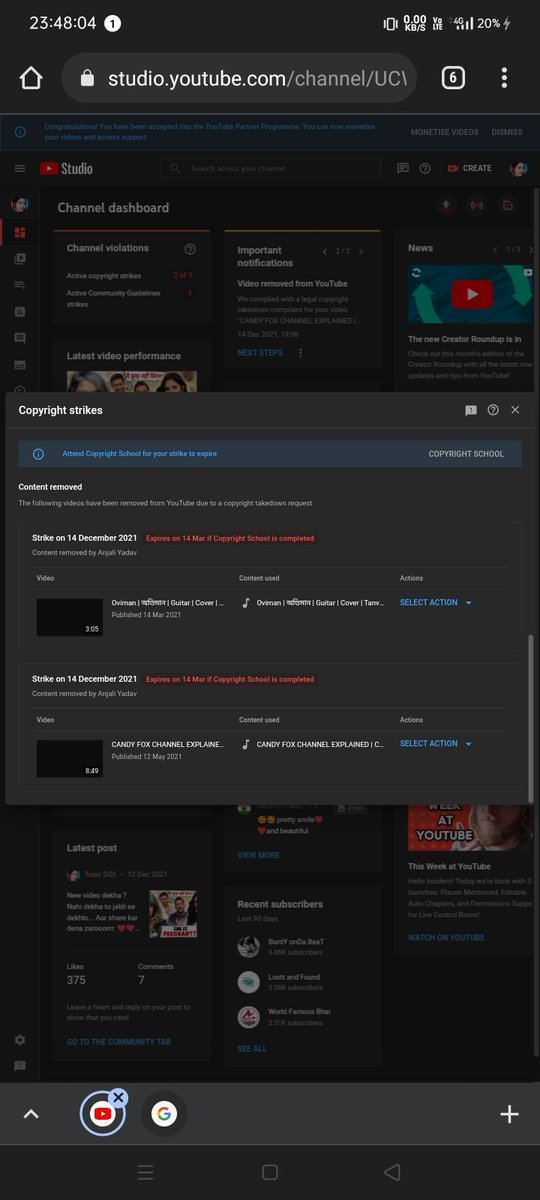This screenshot has width=540, height=1200.
Task: Click GO TO THE COMMUNITY TAB link
Action: (119, 1042)
